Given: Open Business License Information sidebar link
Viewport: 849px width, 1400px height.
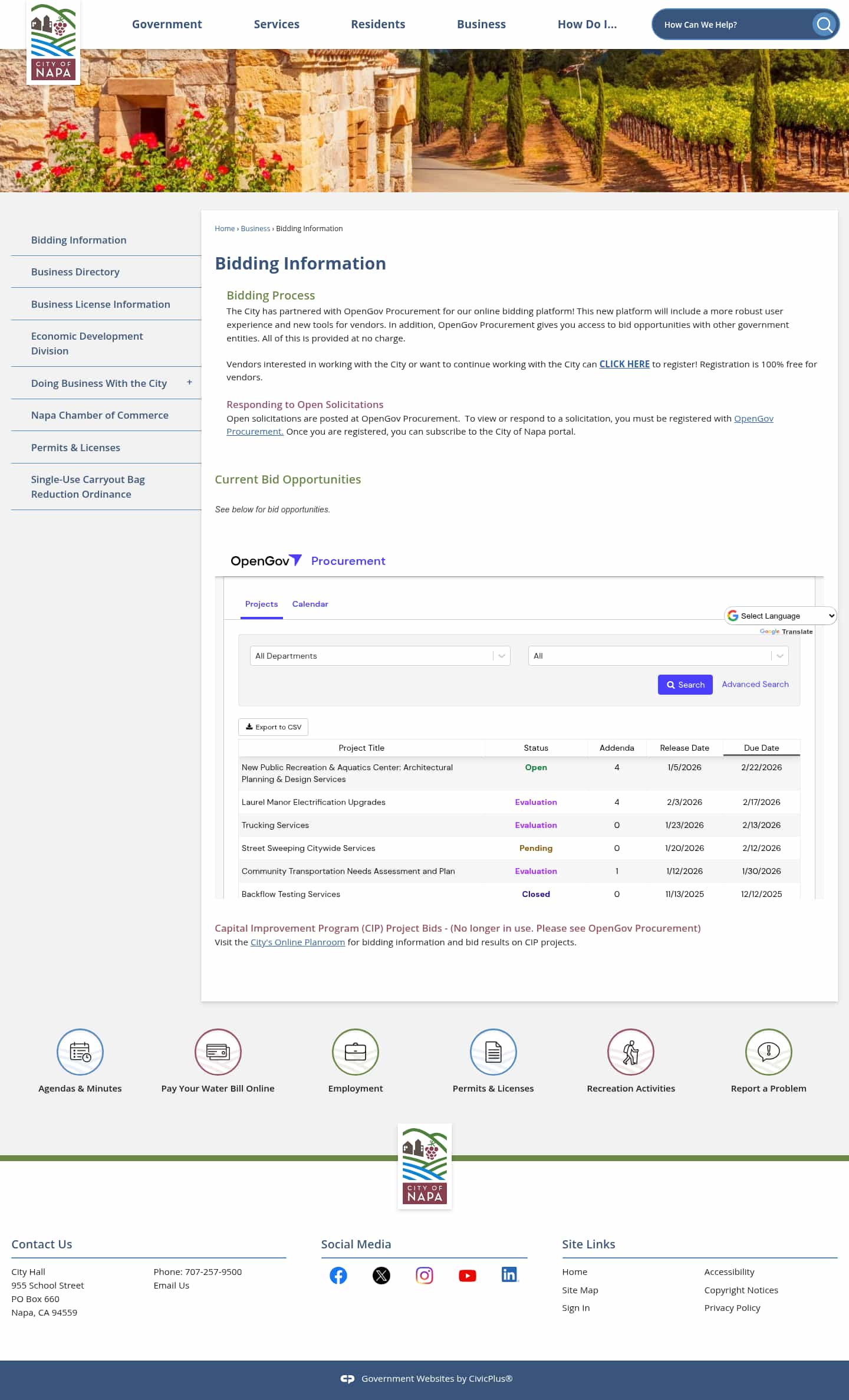Looking at the screenshot, I should [101, 304].
